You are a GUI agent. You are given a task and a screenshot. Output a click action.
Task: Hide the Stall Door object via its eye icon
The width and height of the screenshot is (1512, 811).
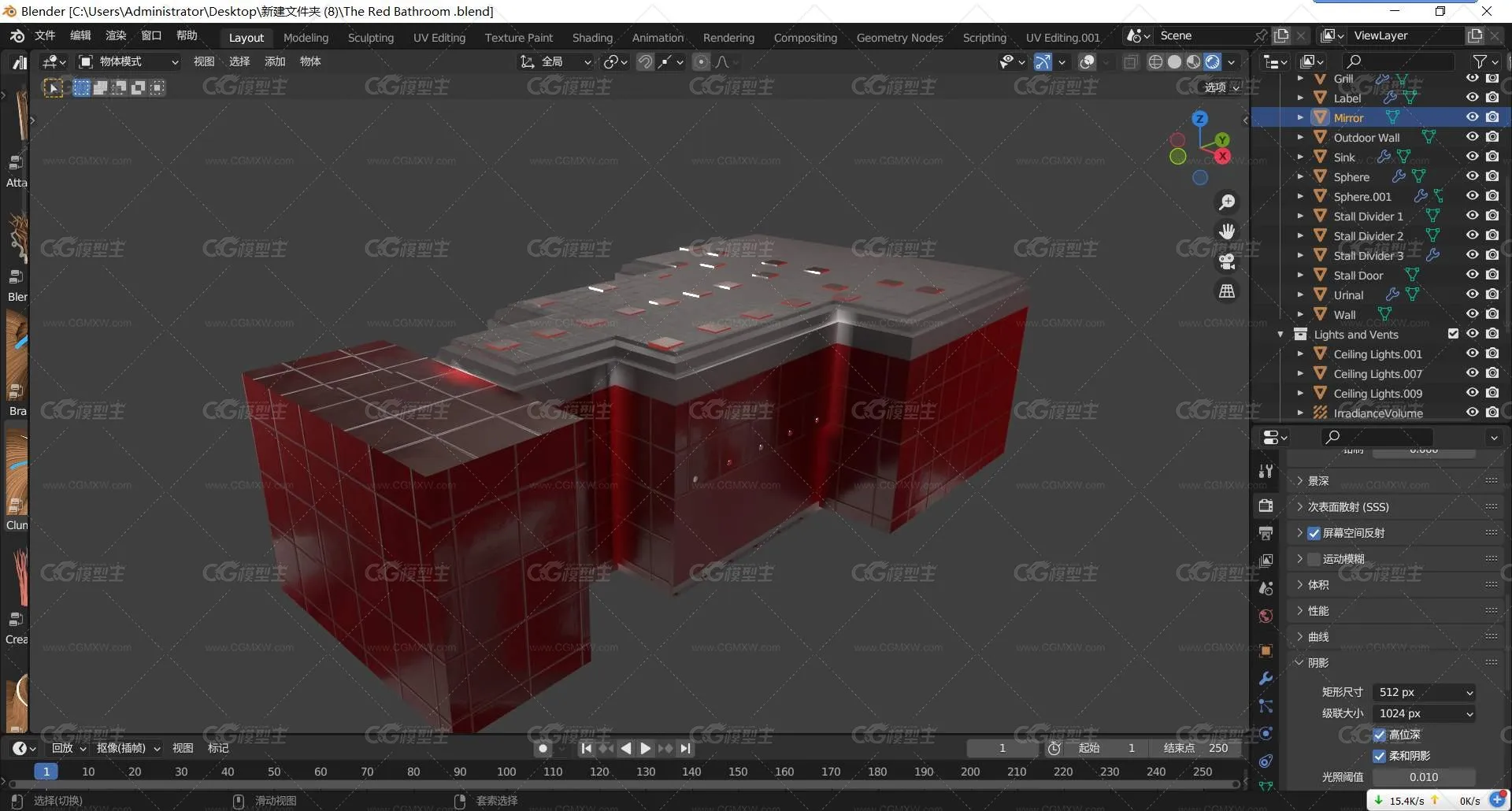point(1472,275)
